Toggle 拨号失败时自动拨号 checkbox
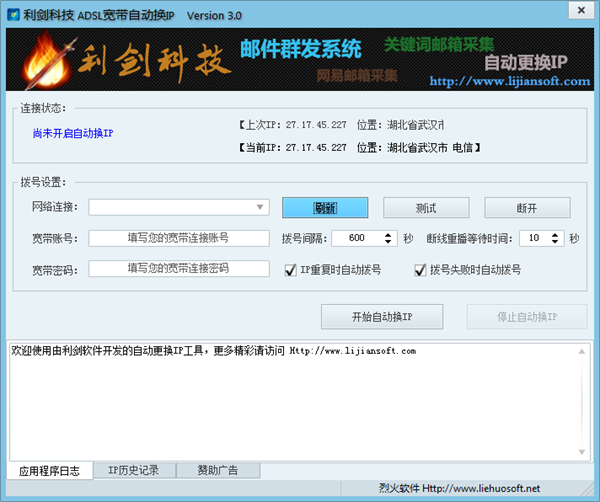 point(420,270)
